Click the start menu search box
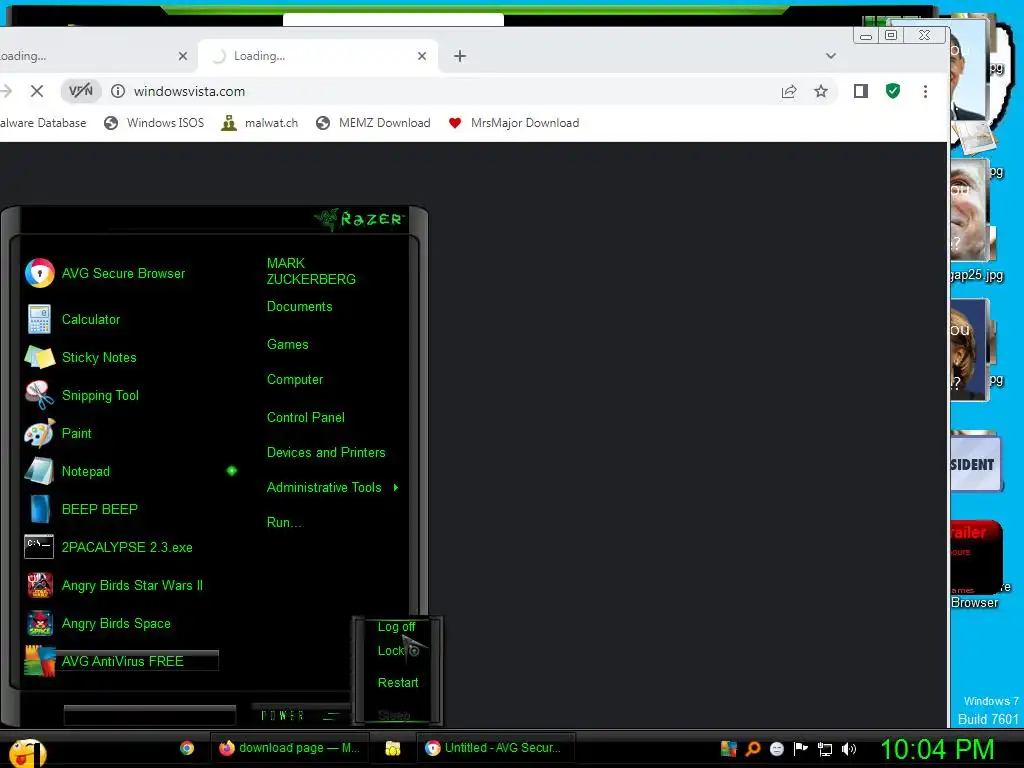The image size is (1024, 768). [150, 716]
